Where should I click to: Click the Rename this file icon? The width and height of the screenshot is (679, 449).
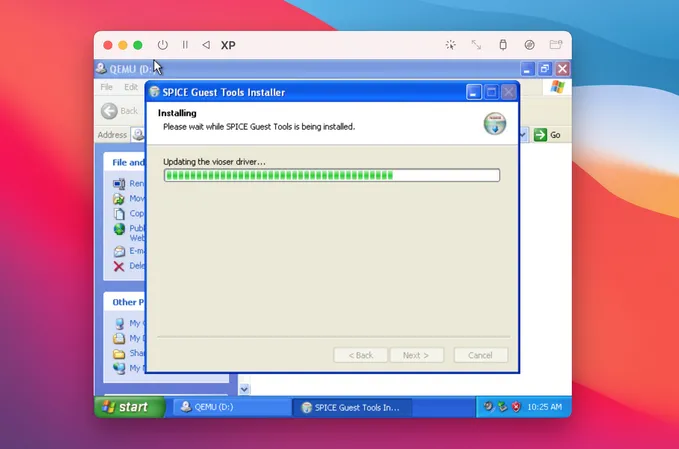pos(119,184)
